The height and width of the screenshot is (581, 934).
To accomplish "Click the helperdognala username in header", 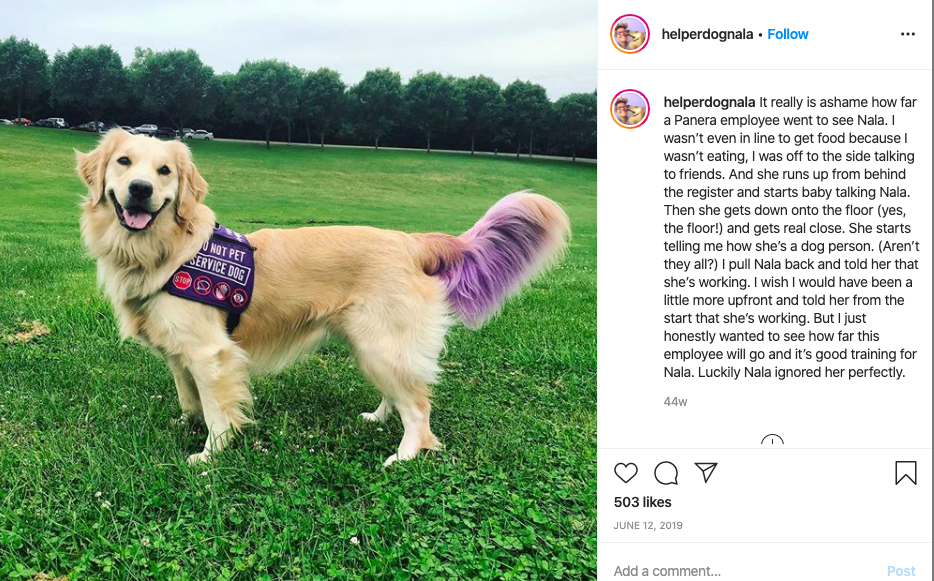I will coord(707,34).
